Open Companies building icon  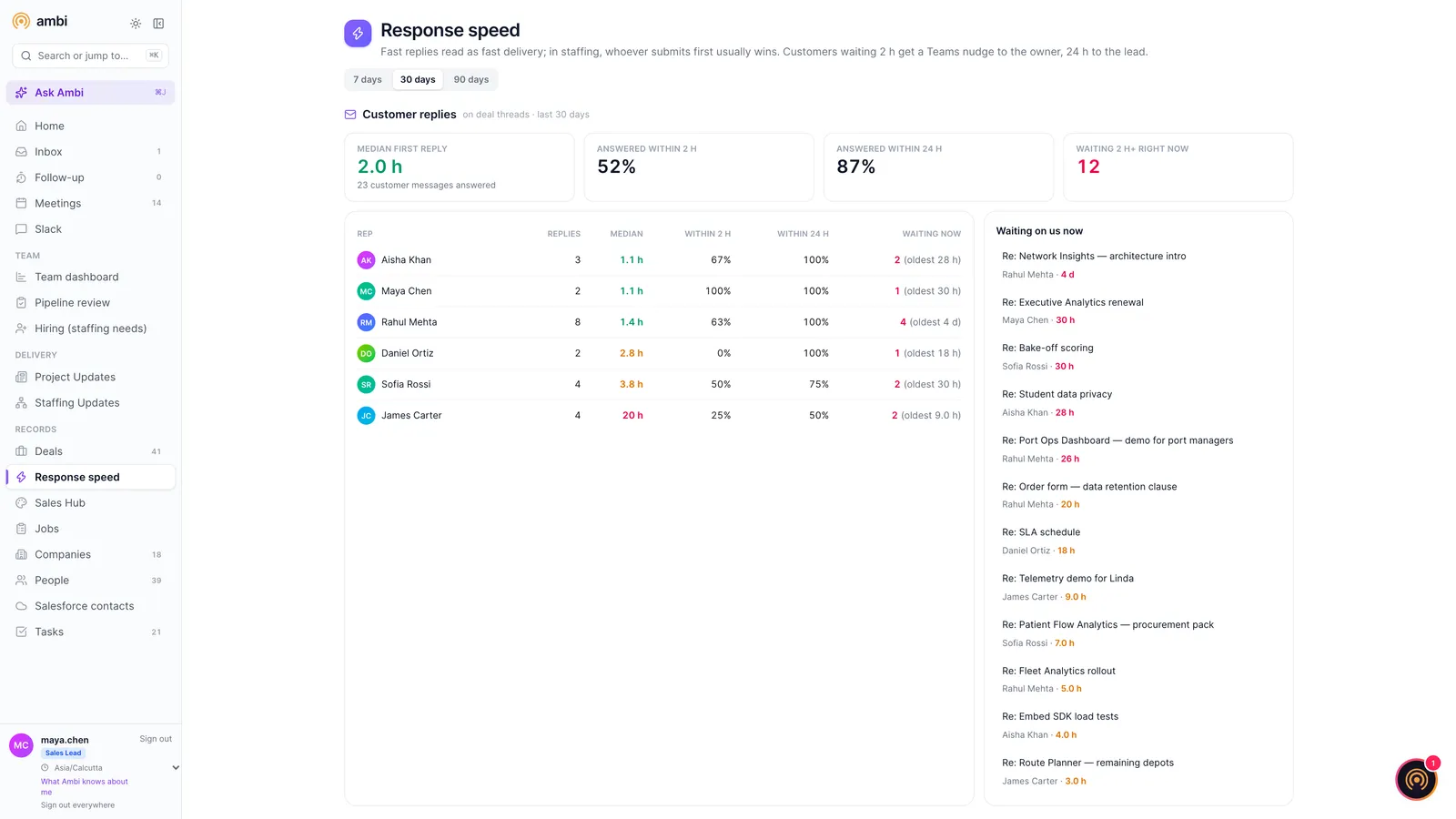21,555
